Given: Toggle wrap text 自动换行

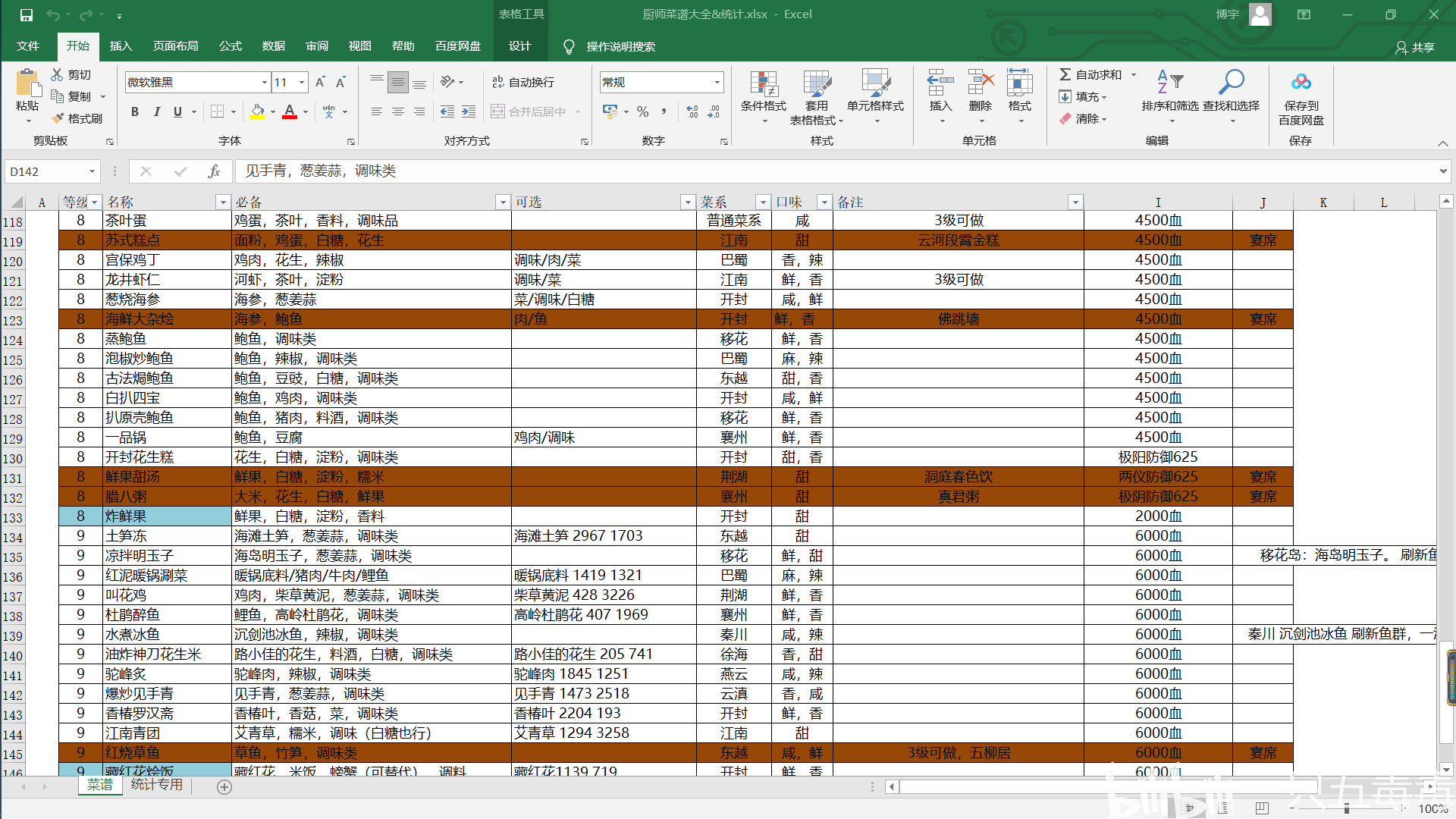Looking at the screenshot, I should [x=523, y=82].
